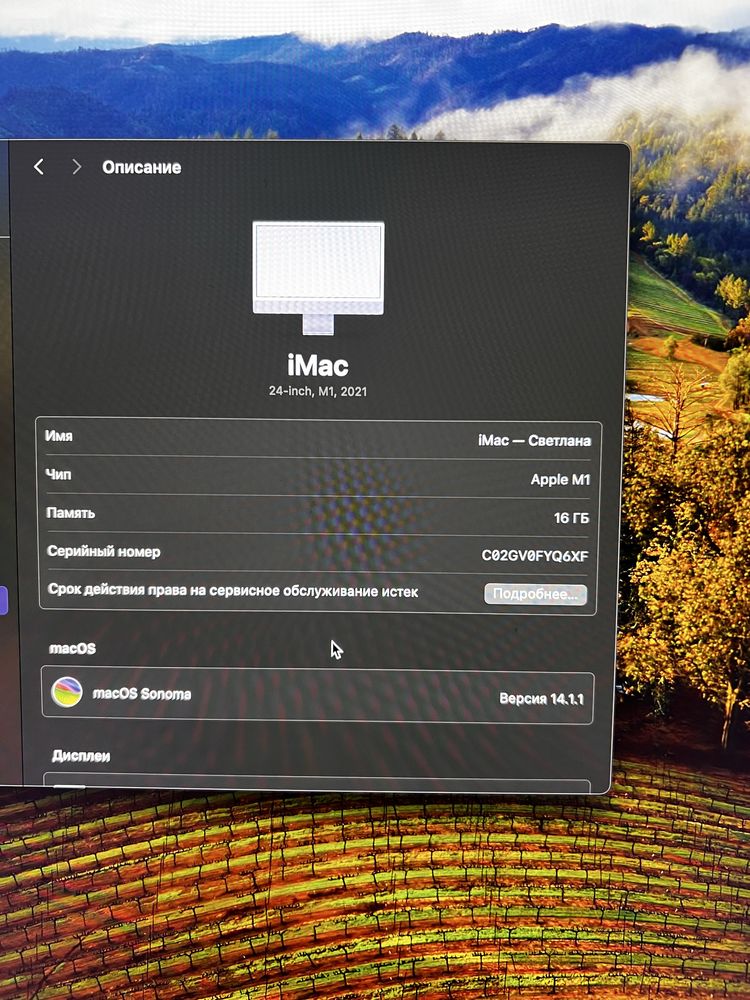Image resolution: width=750 pixels, height=1000 pixels.
Task: Click the Память label
Action: click(70, 513)
